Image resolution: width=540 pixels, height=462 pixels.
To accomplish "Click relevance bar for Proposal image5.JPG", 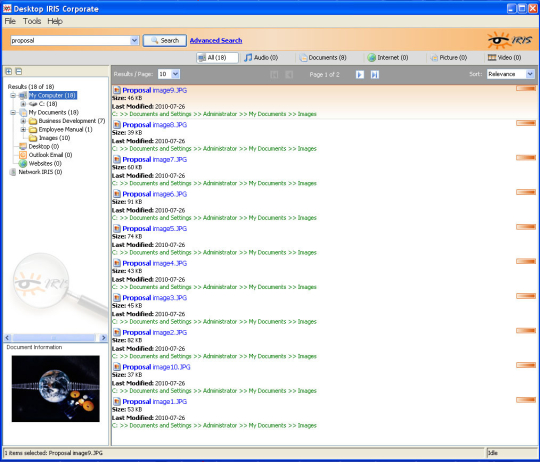I will [x=526, y=227].
